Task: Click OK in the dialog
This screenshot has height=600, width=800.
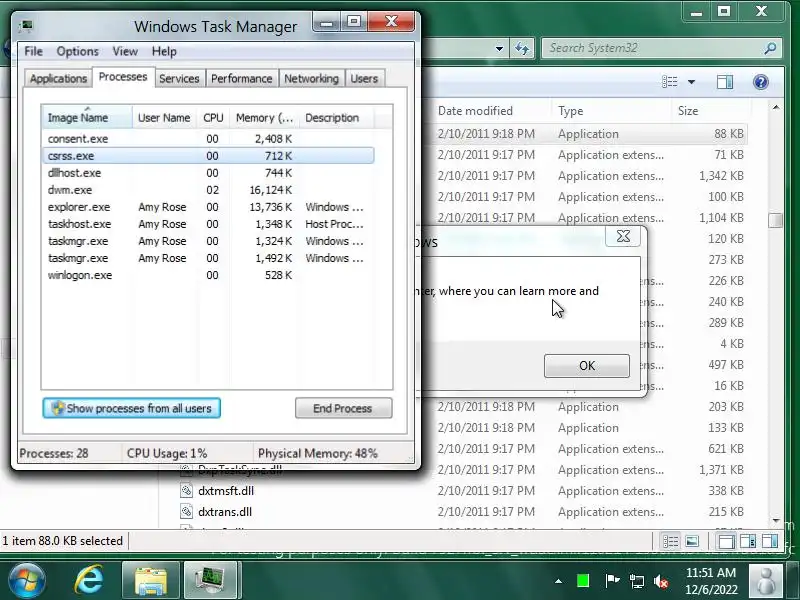Action: coord(587,366)
